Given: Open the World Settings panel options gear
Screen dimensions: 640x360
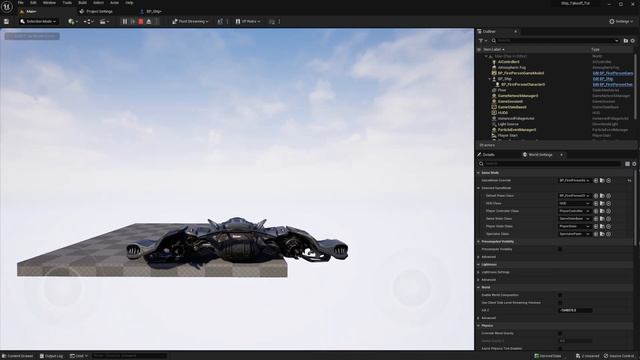Looking at the screenshot, I should point(634,164).
